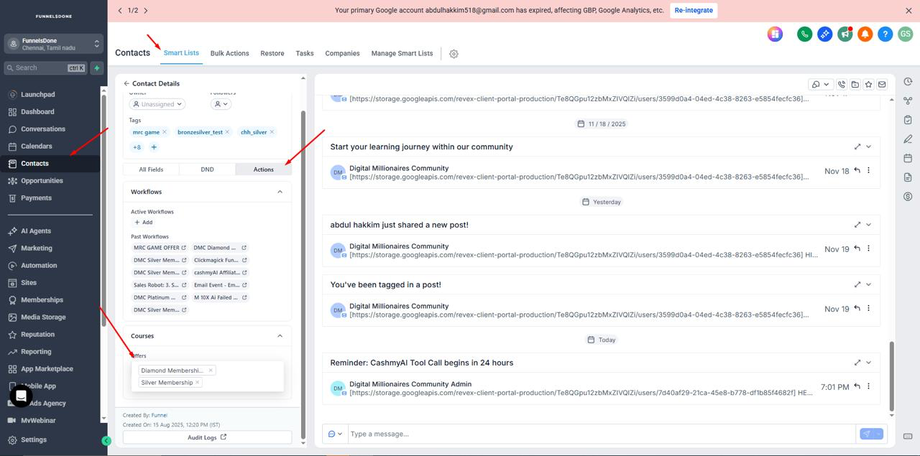Remove the chh_silver tag
Screen dimensions: 920x456
tap(272, 132)
